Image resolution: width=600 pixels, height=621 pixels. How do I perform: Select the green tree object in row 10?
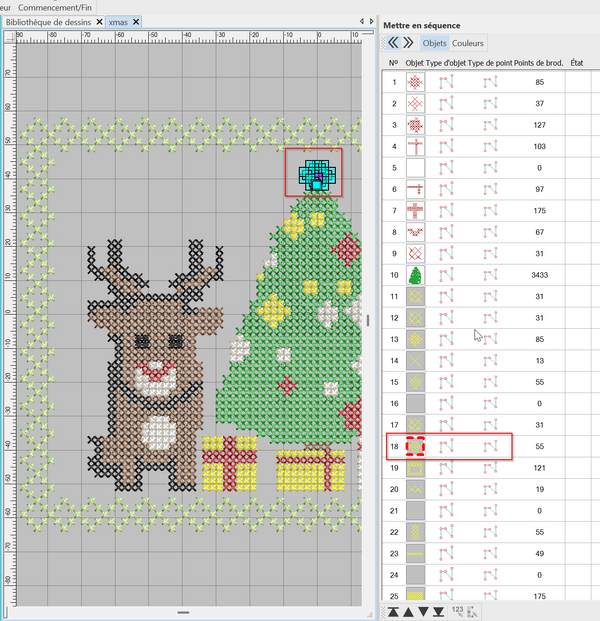415,275
